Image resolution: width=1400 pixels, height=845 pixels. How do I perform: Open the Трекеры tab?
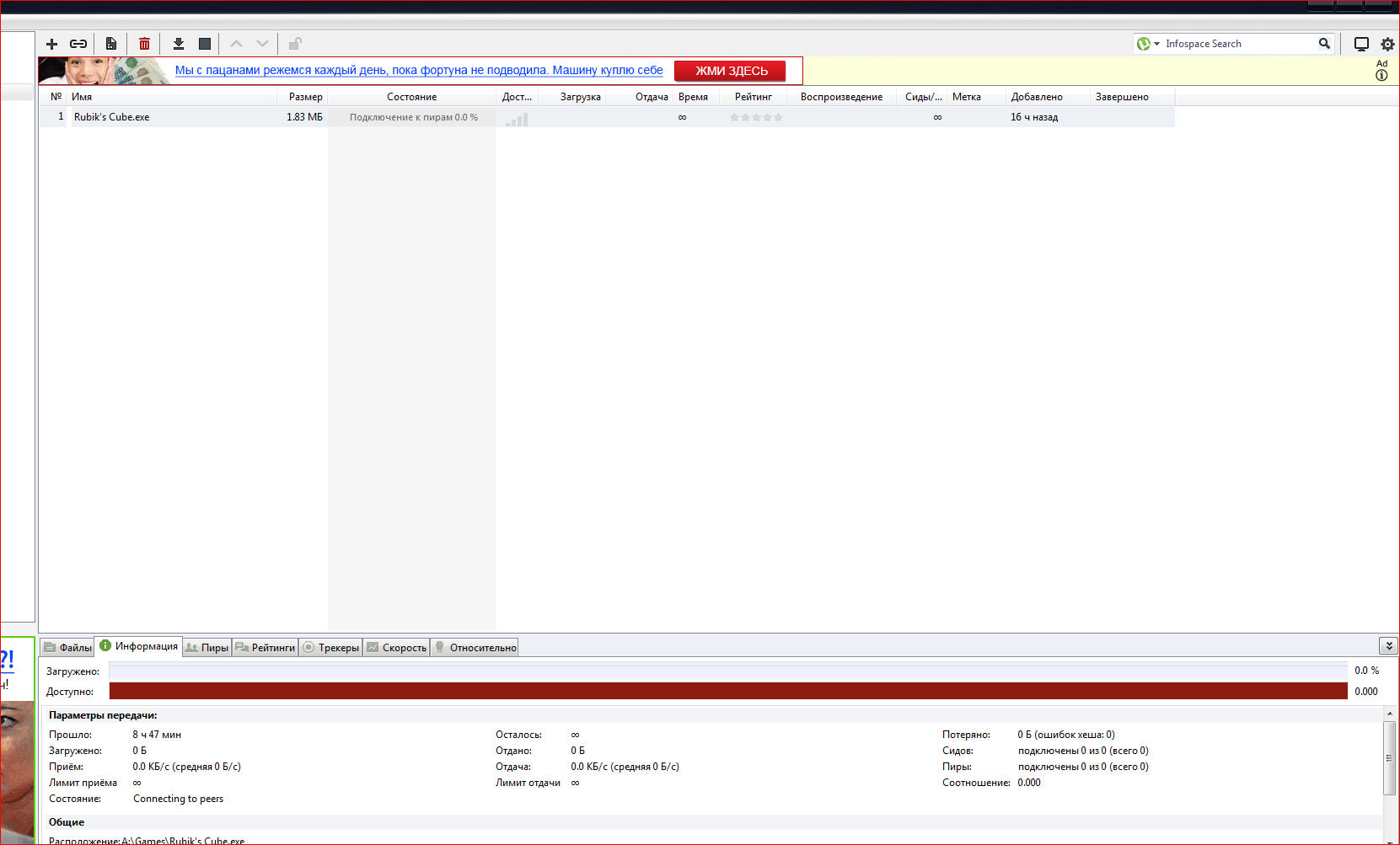pyautogui.click(x=331, y=648)
